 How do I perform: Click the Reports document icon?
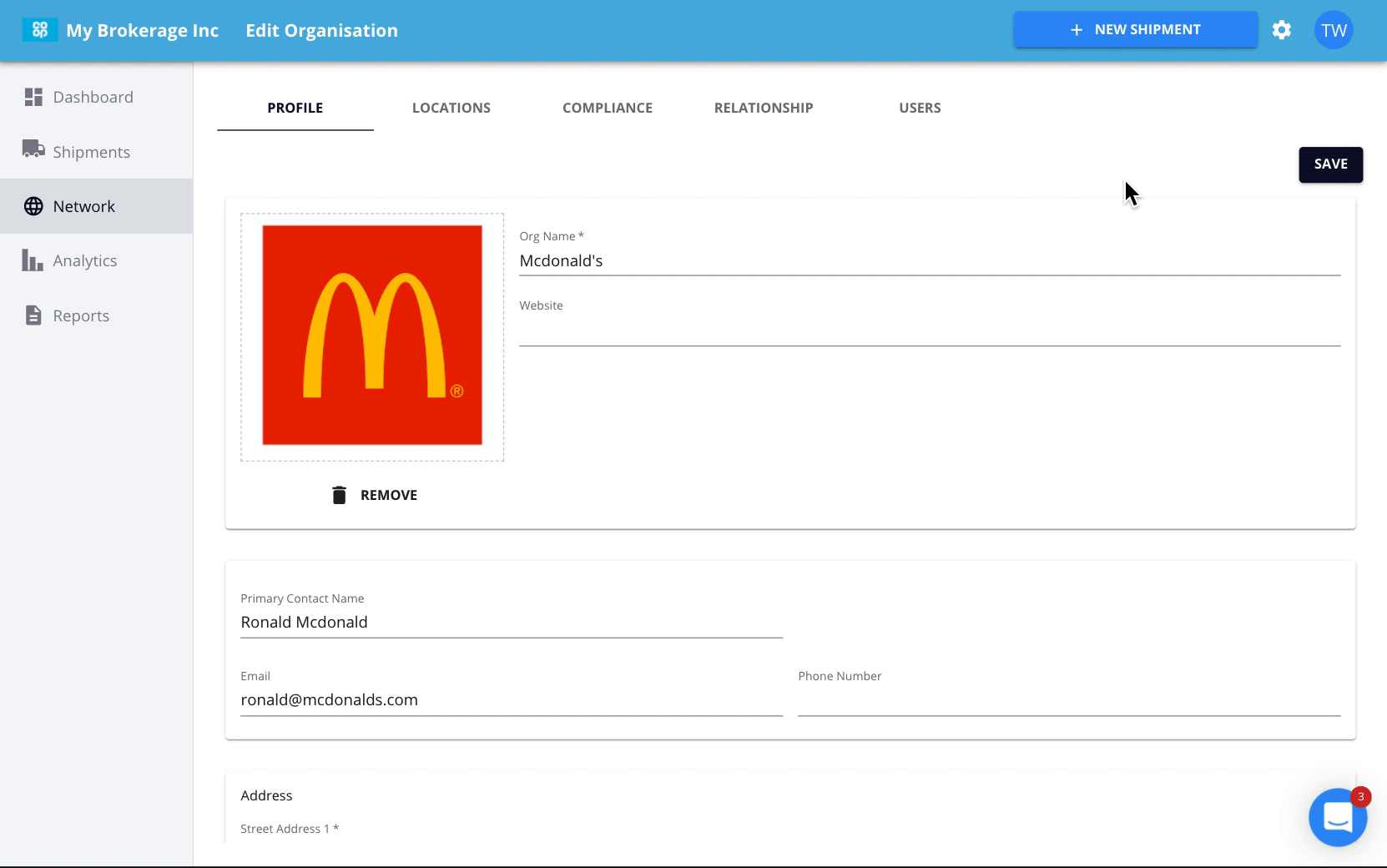(33, 315)
